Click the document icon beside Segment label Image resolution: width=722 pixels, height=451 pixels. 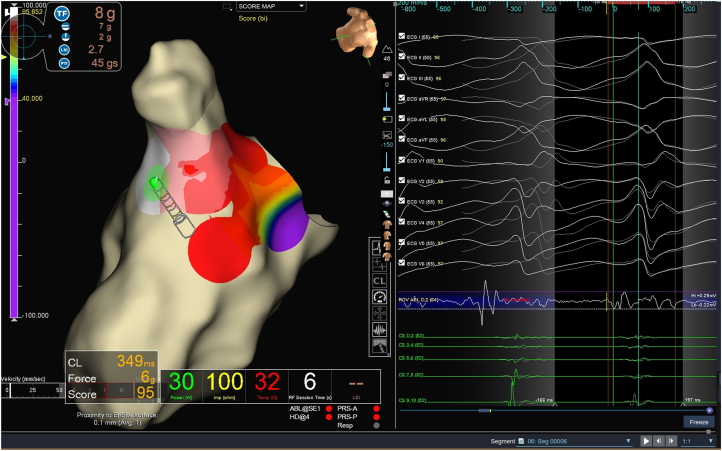[x=521, y=441]
